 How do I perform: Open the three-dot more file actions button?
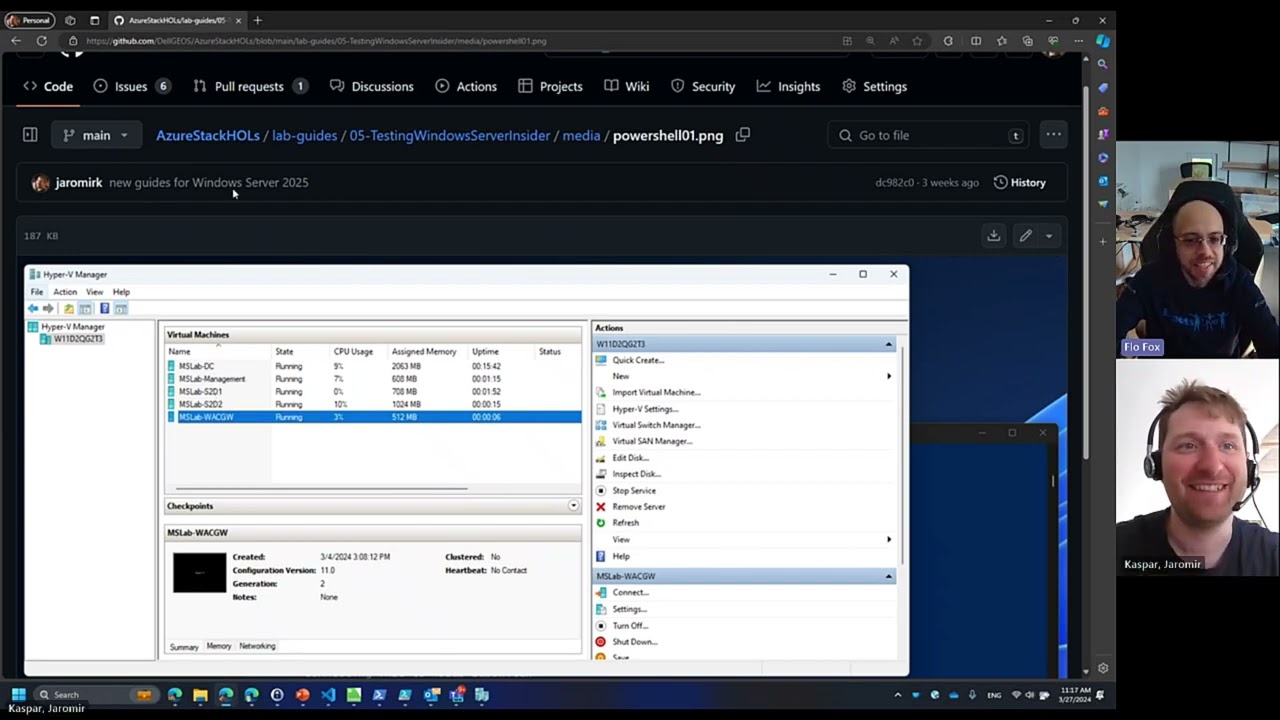(1053, 135)
